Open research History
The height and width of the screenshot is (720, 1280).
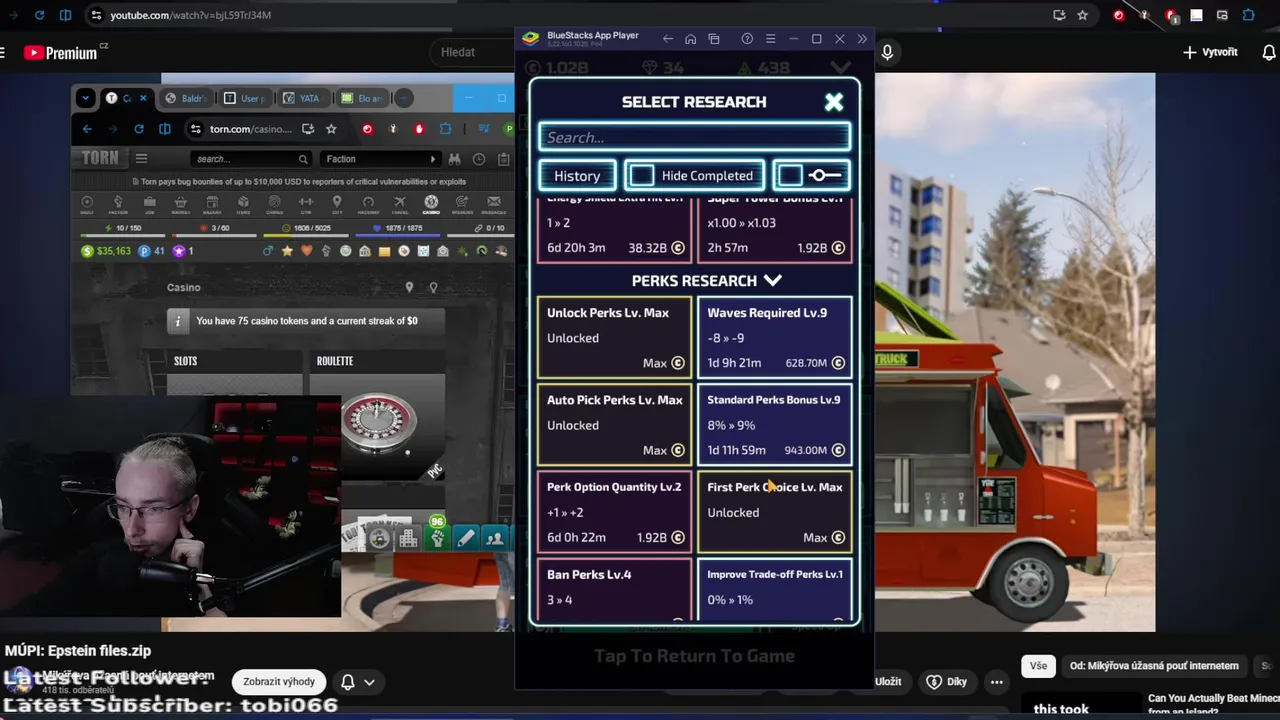(x=577, y=175)
